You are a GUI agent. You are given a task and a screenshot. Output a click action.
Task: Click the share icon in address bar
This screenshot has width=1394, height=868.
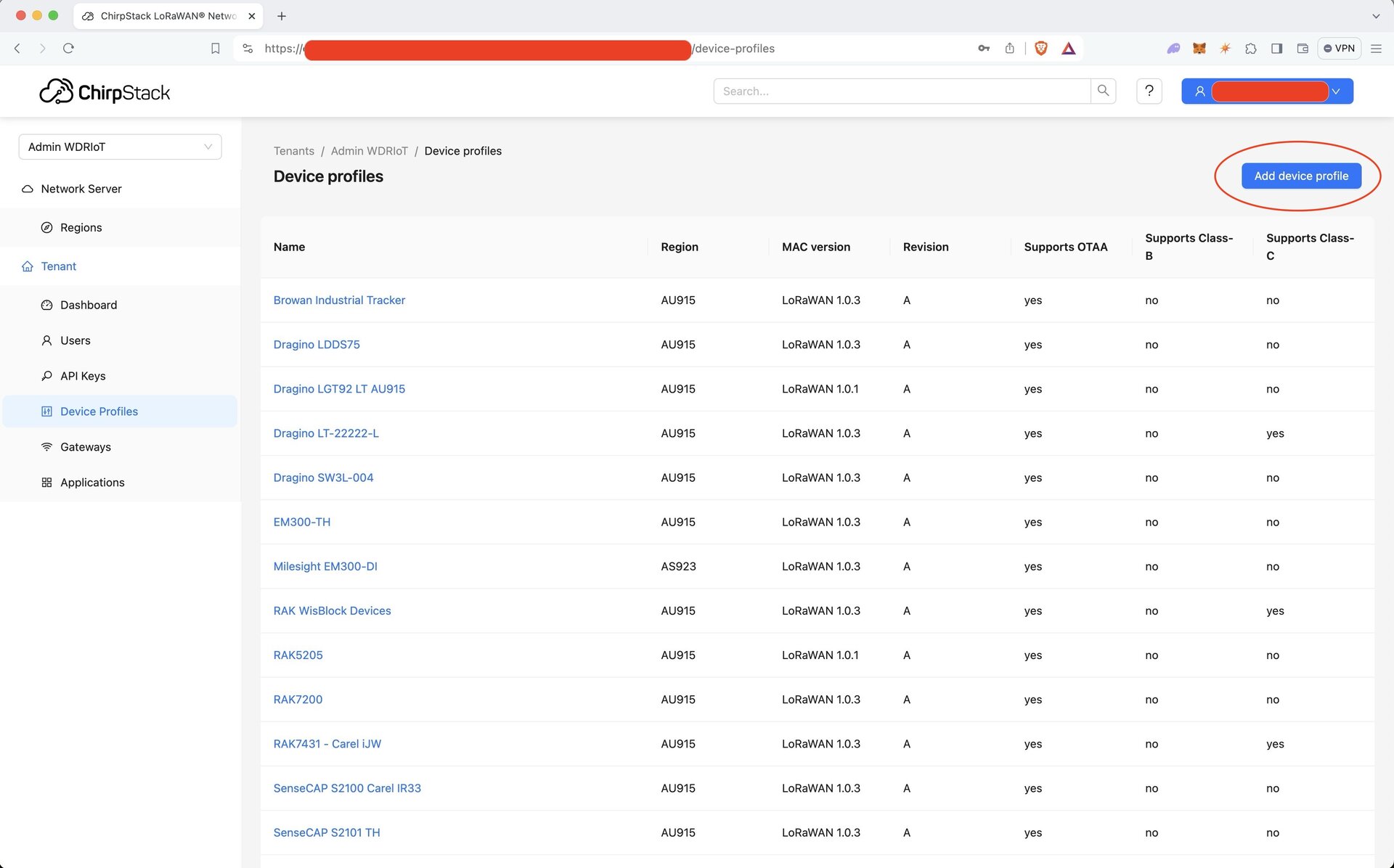tap(1009, 49)
